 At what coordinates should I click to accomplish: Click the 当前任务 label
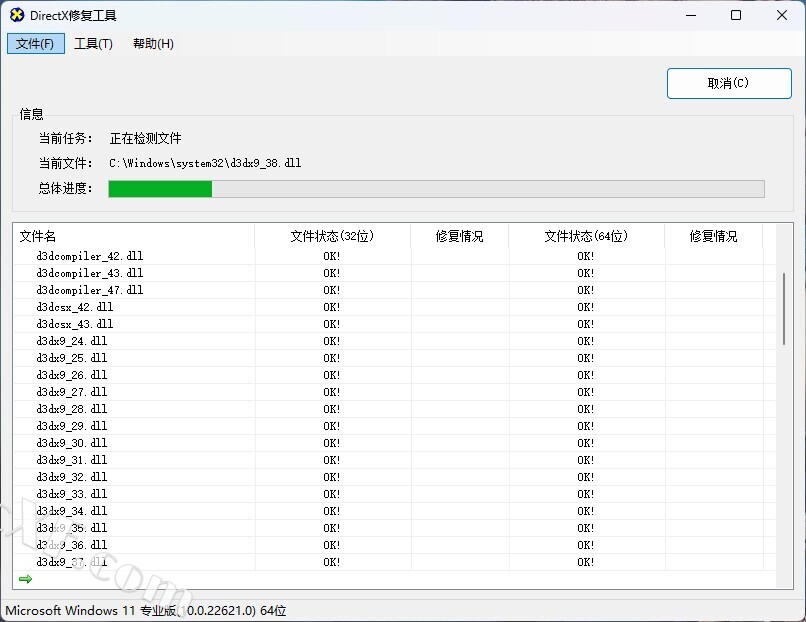(66, 138)
